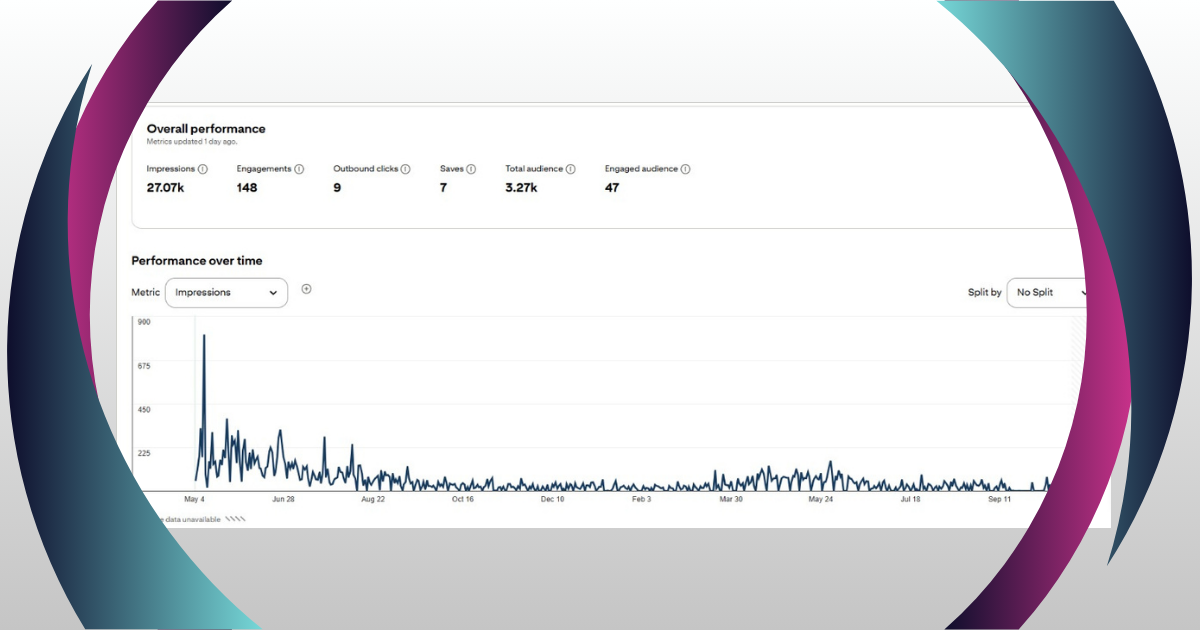The height and width of the screenshot is (630, 1200).
Task: Click the info icon beside Impressions
Action: pos(203,169)
